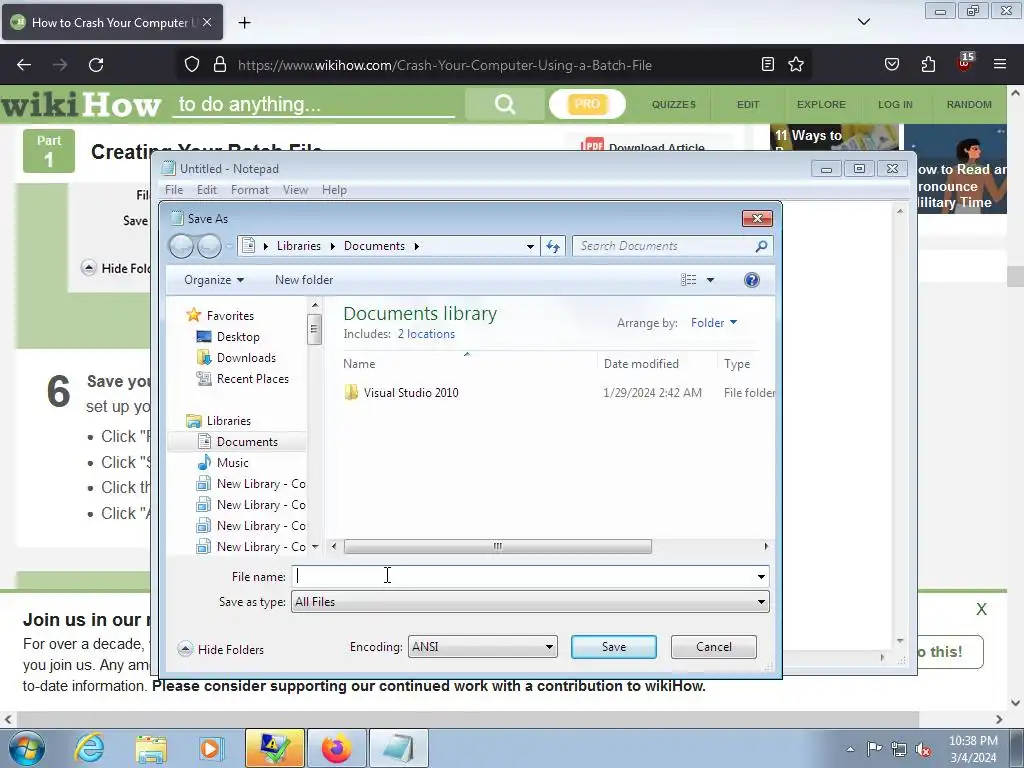Click the Save As help question mark icon
This screenshot has width=1024, height=768.
[x=752, y=280]
